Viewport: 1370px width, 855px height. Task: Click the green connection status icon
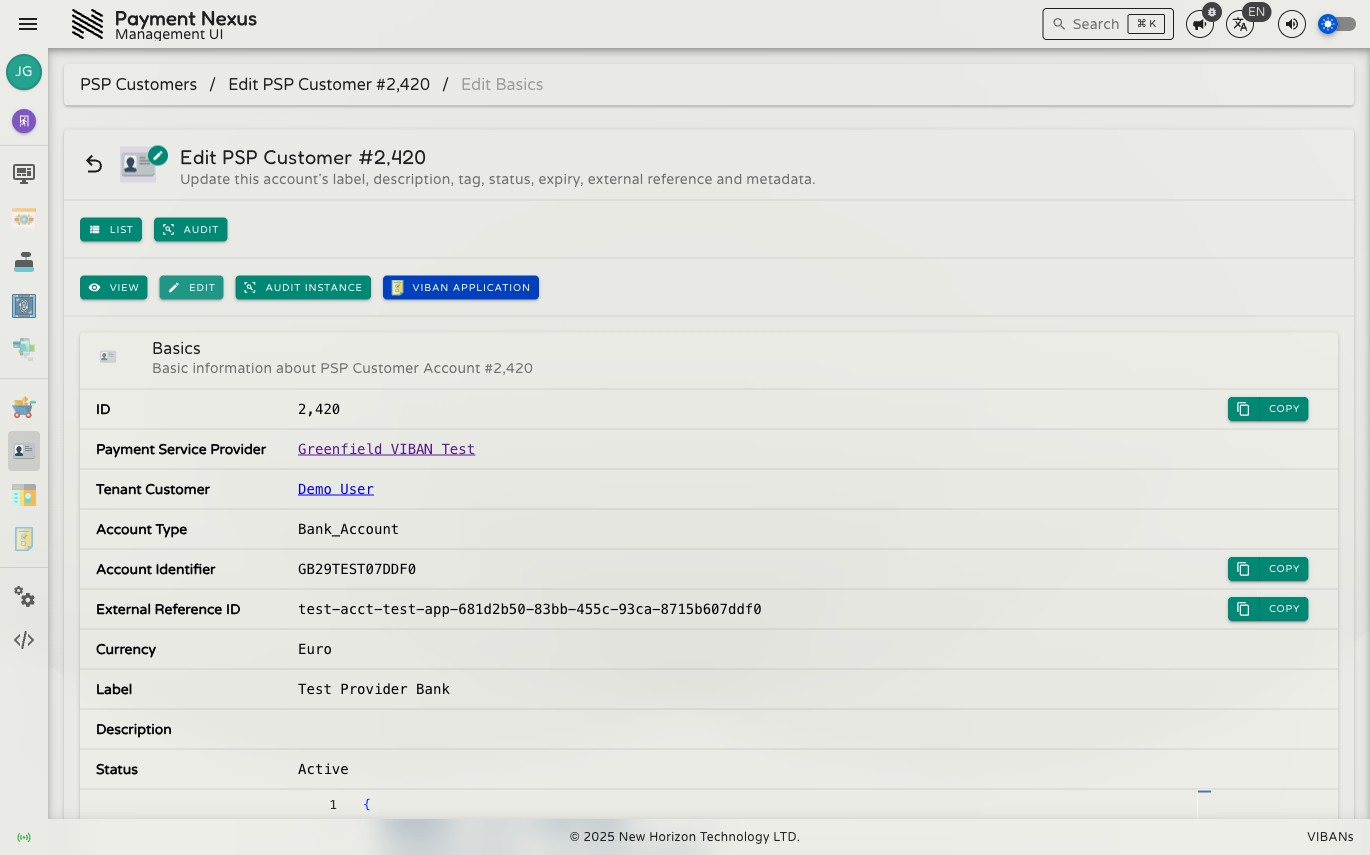(24, 837)
